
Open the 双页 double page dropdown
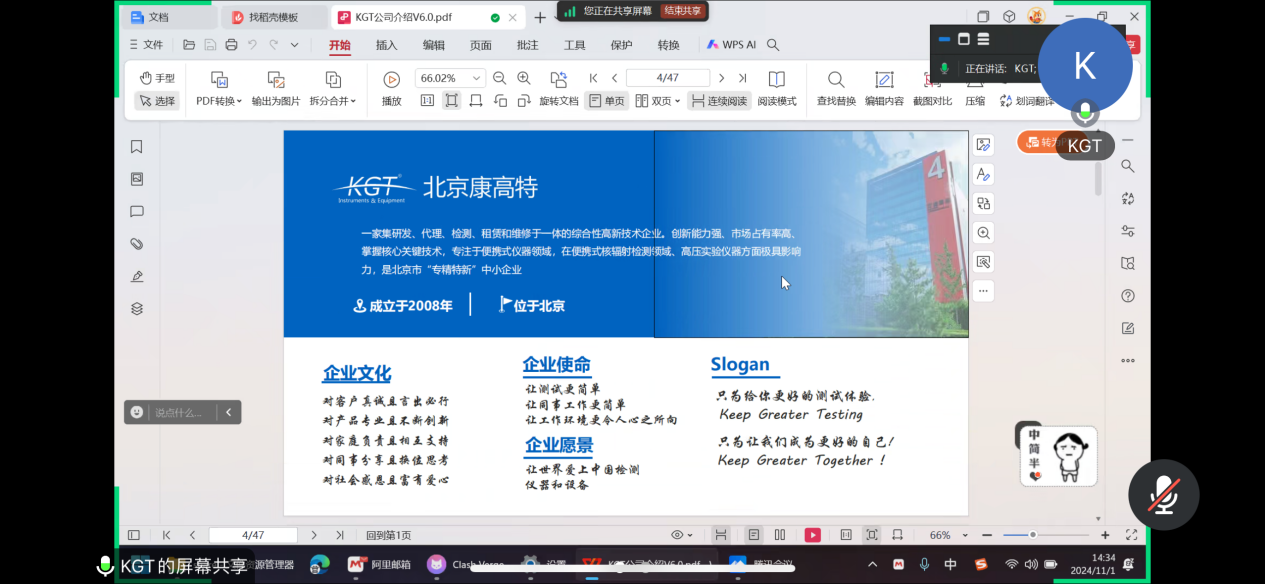[657, 101]
